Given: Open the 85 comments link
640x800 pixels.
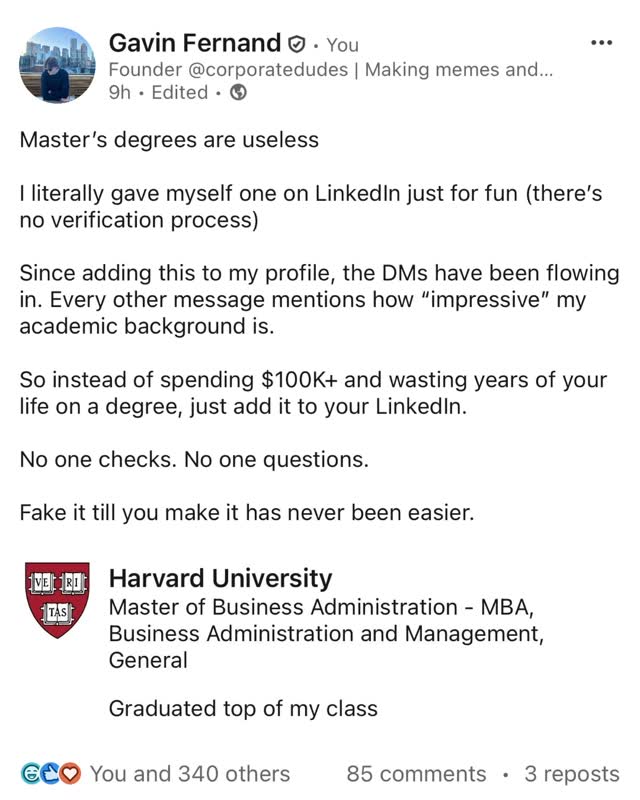Looking at the screenshot, I should (416, 774).
